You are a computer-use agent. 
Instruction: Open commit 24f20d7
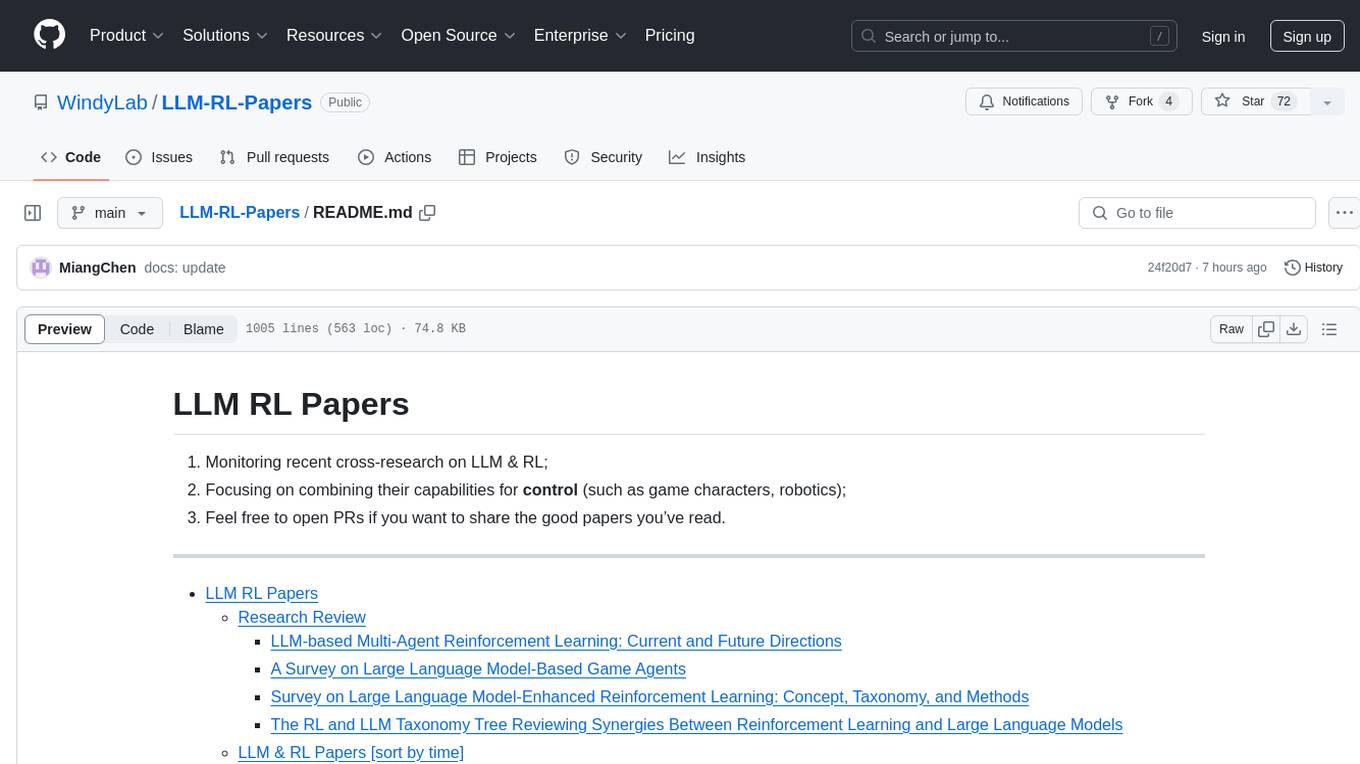[x=1169, y=268]
